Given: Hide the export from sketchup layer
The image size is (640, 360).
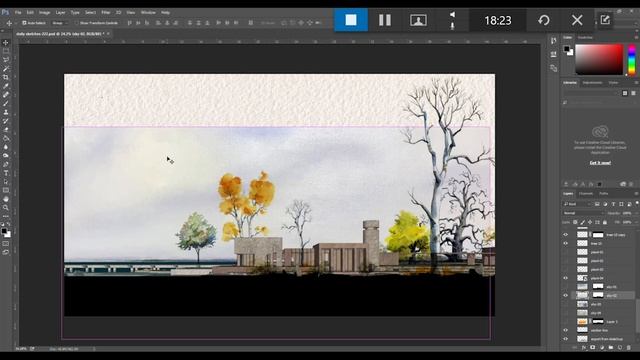Looking at the screenshot, I should (566, 339).
